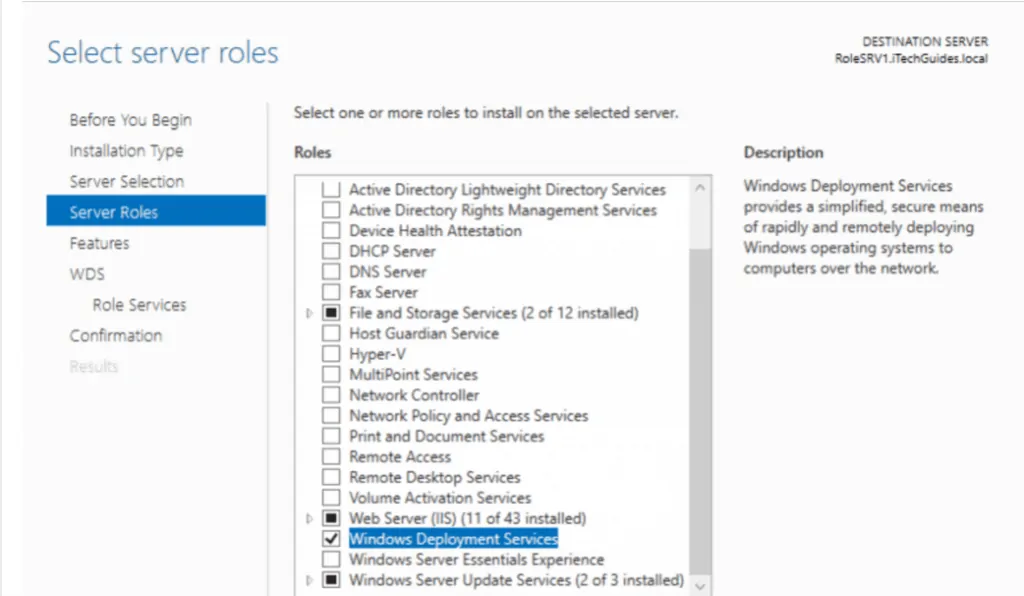Image resolution: width=1024 pixels, height=596 pixels.
Task: Navigate to the Features step
Action: (x=98, y=243)
